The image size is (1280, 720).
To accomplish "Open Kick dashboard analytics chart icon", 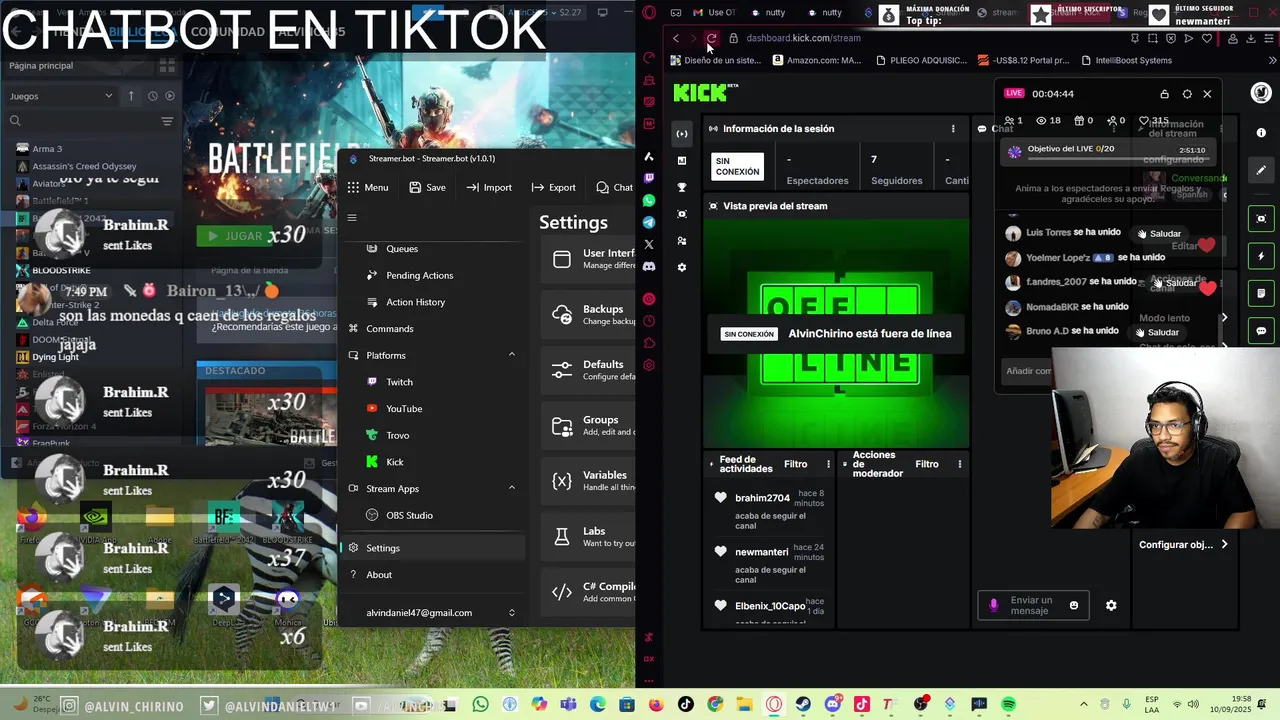I will click(x=681, y=160).
